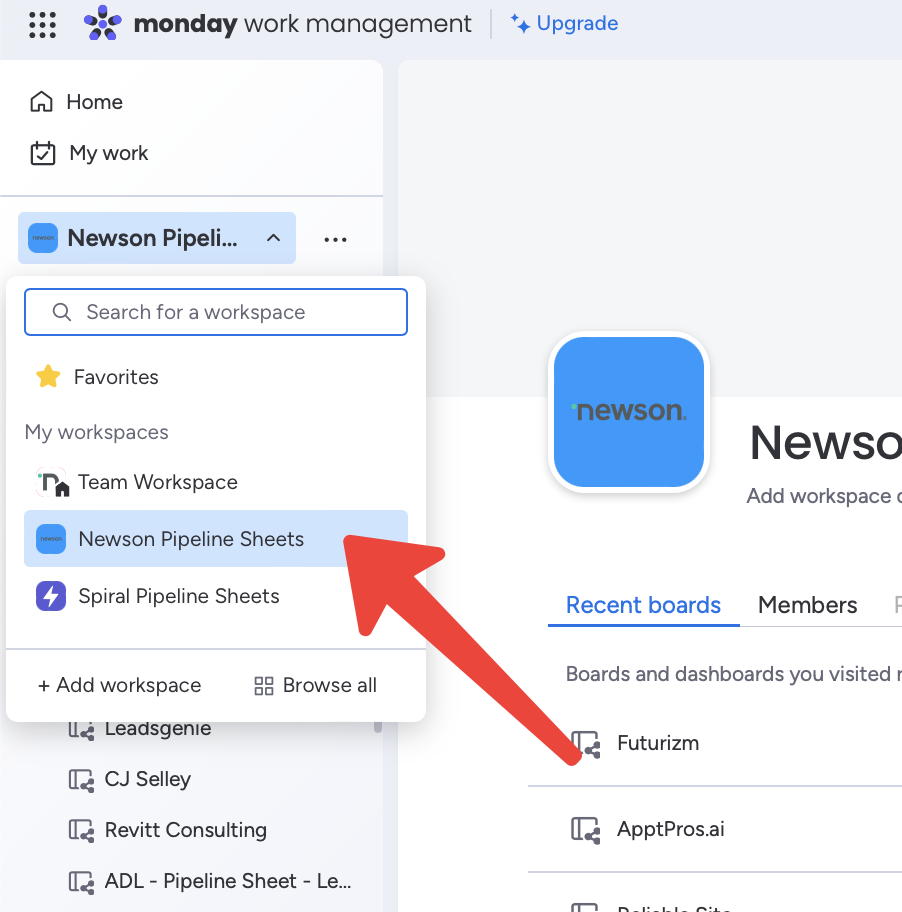
Task: Click the Browse all grid icon
Action: click(x=263, y=686)
